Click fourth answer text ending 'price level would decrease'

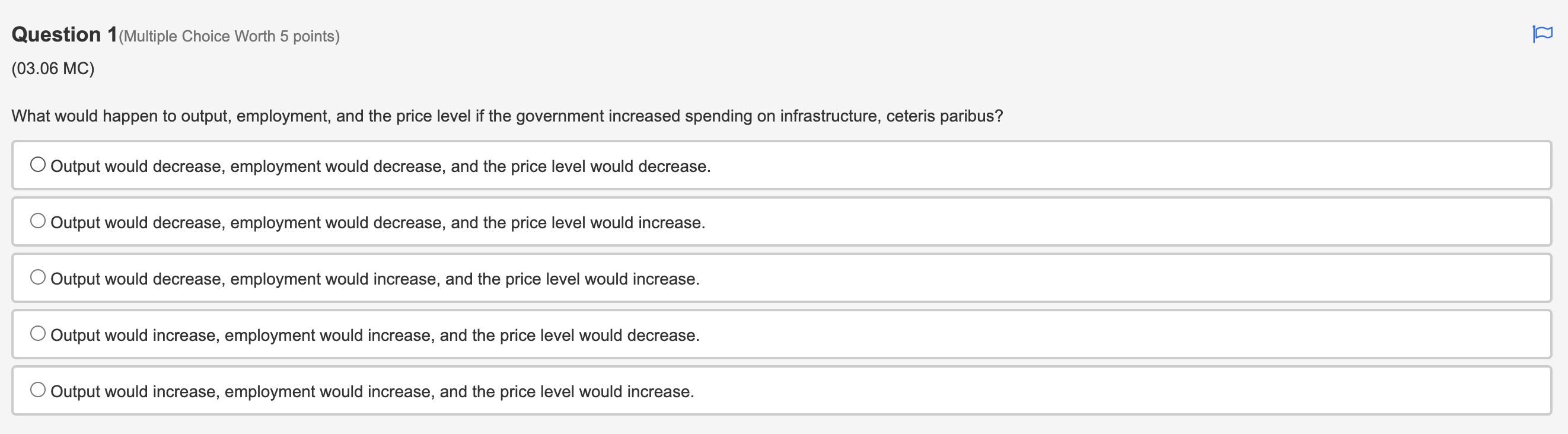(375, 336)
